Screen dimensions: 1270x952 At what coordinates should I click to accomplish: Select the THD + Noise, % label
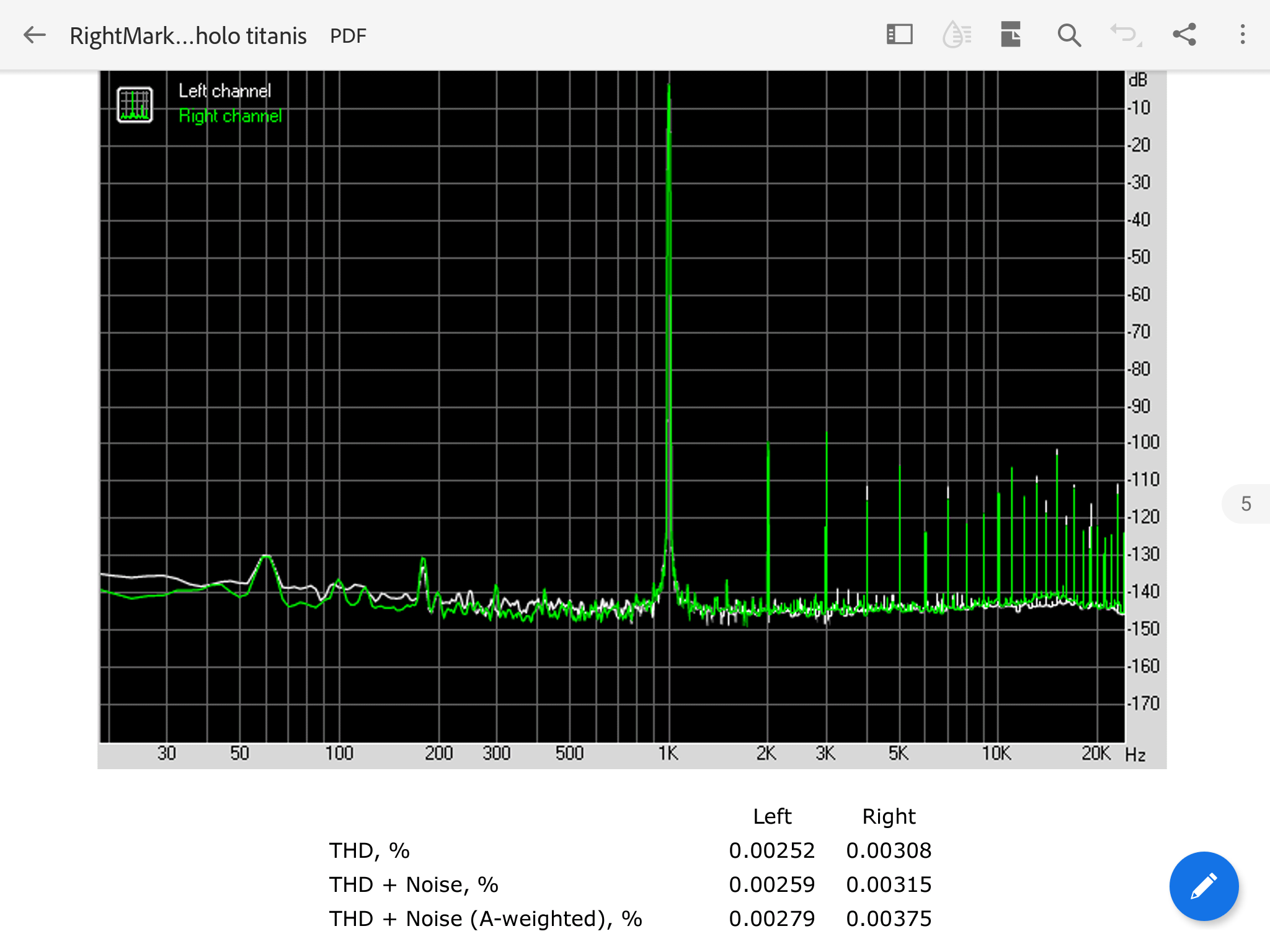(x=413, y=884)
